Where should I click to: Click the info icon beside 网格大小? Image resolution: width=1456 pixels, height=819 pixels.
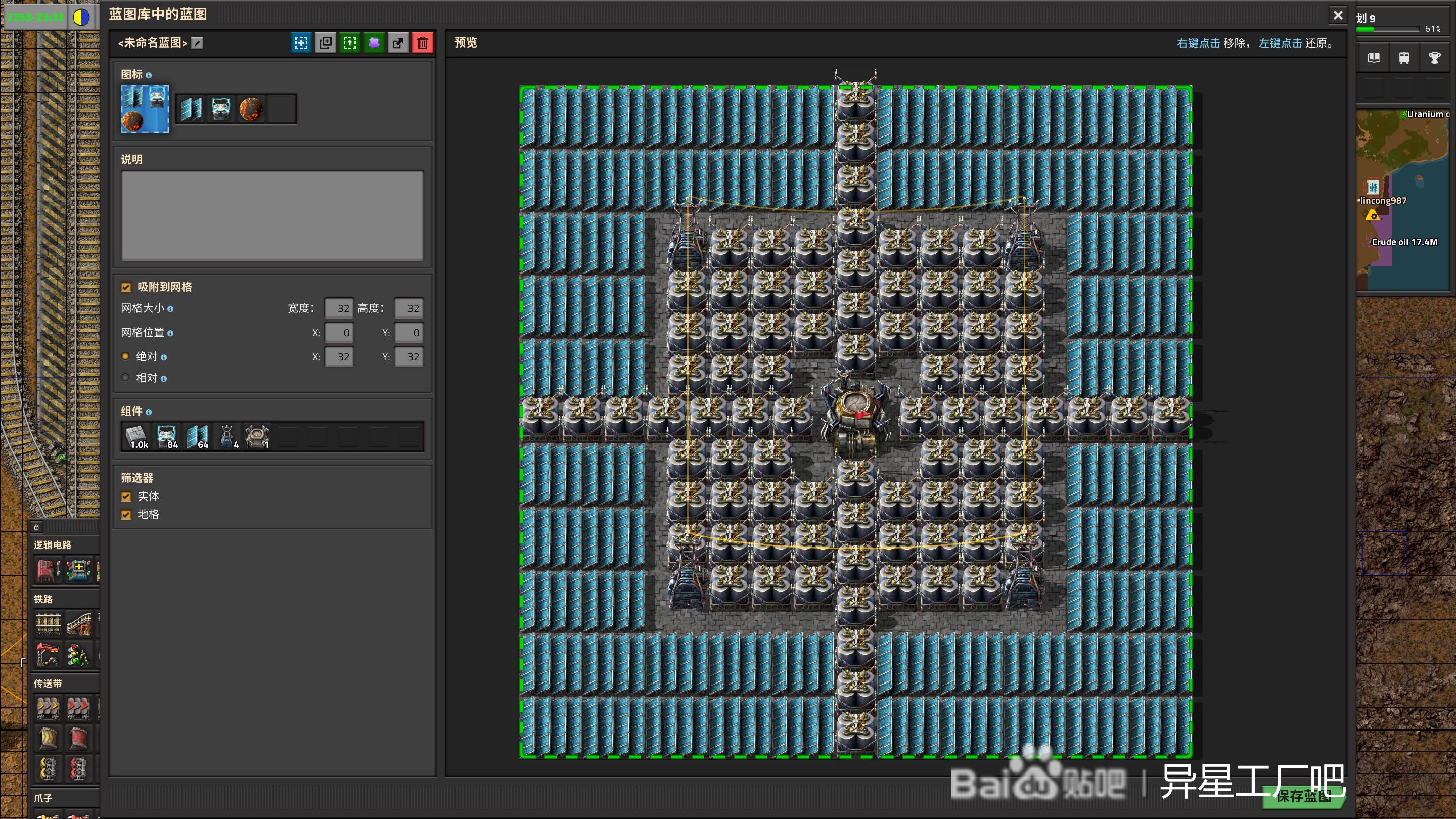170,309
